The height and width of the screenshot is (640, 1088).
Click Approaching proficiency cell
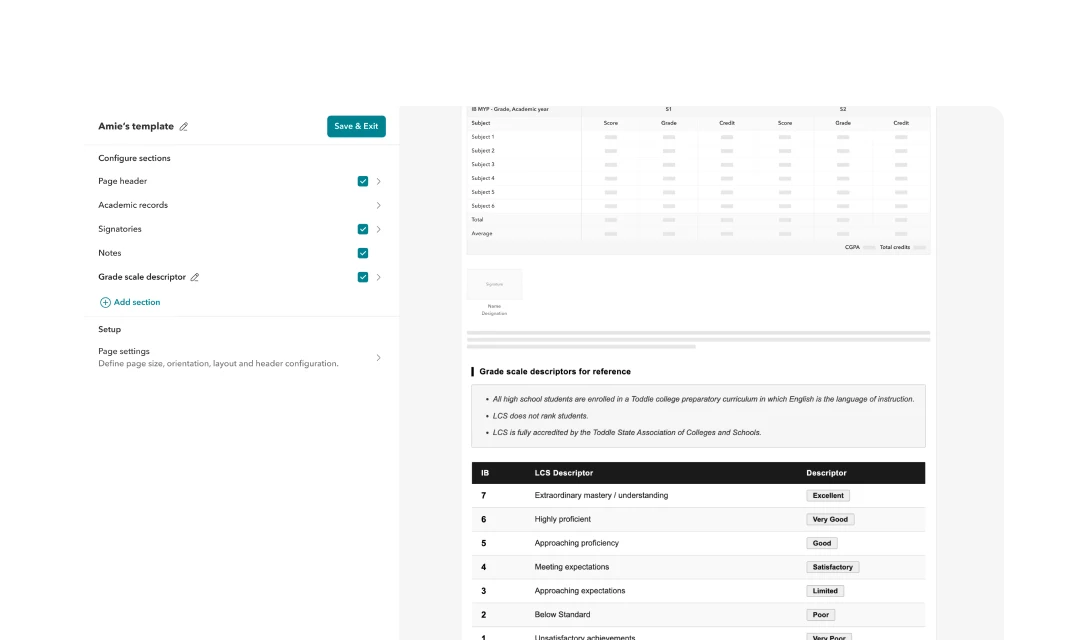tap(576, 543)
